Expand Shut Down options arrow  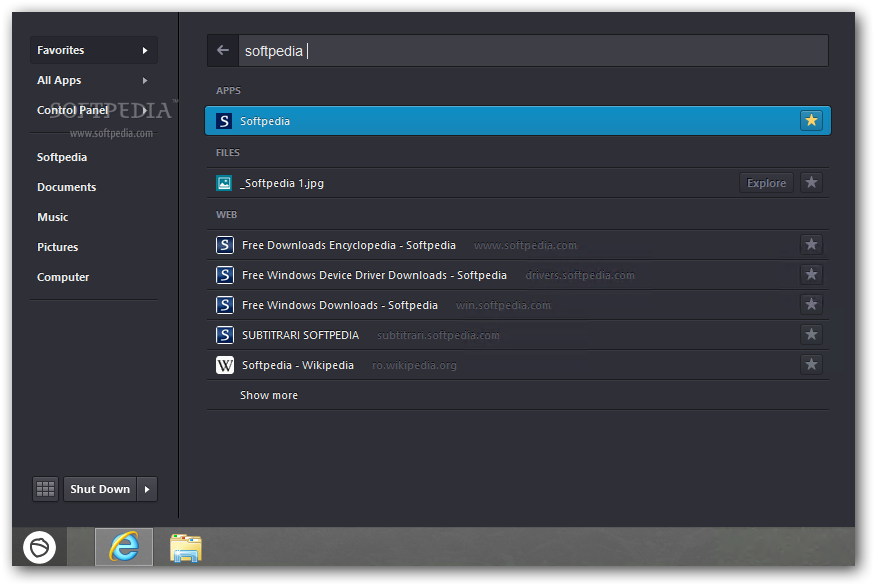(147, 489)
